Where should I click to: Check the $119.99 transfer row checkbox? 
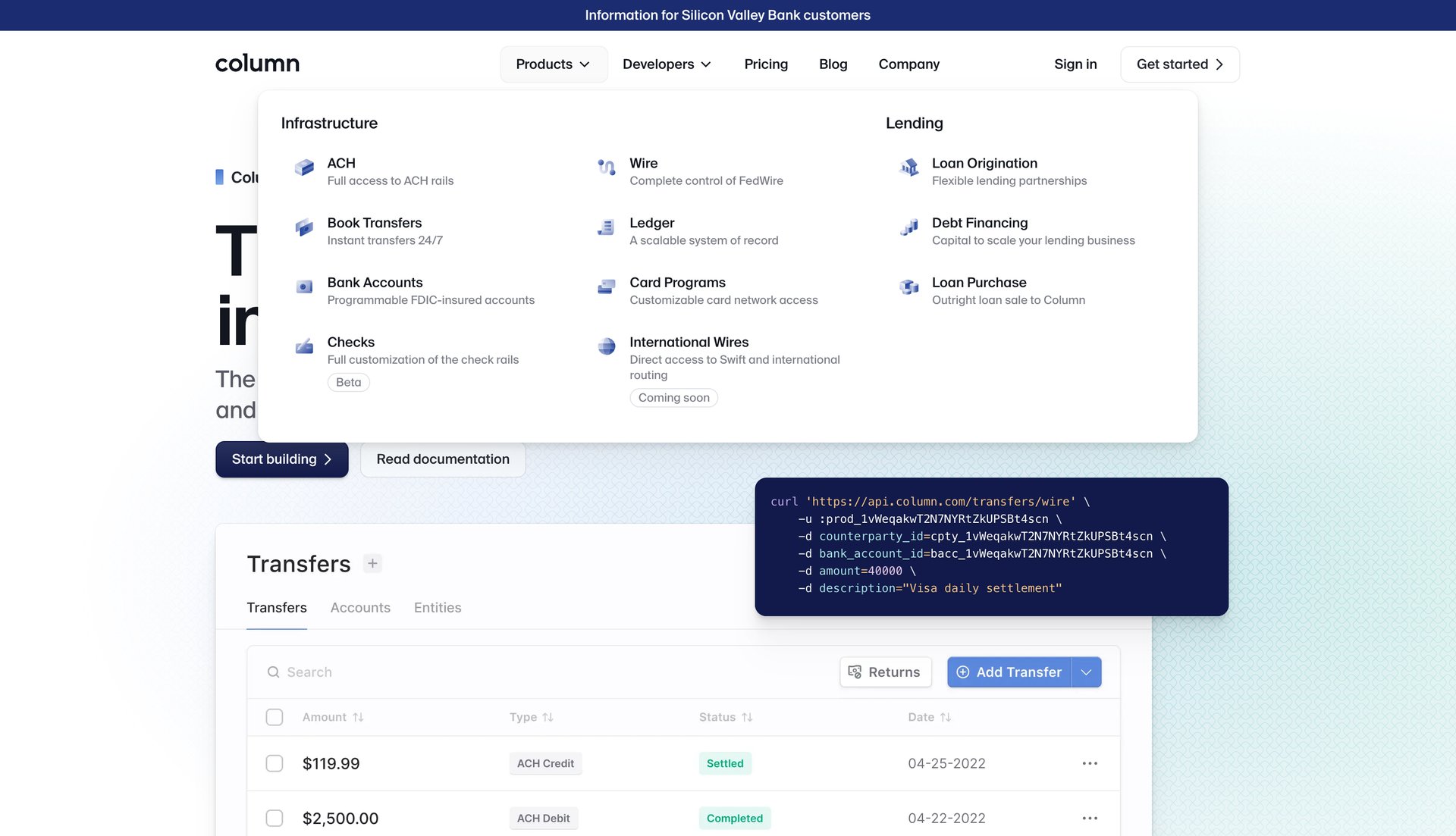[x=274, y=763]
